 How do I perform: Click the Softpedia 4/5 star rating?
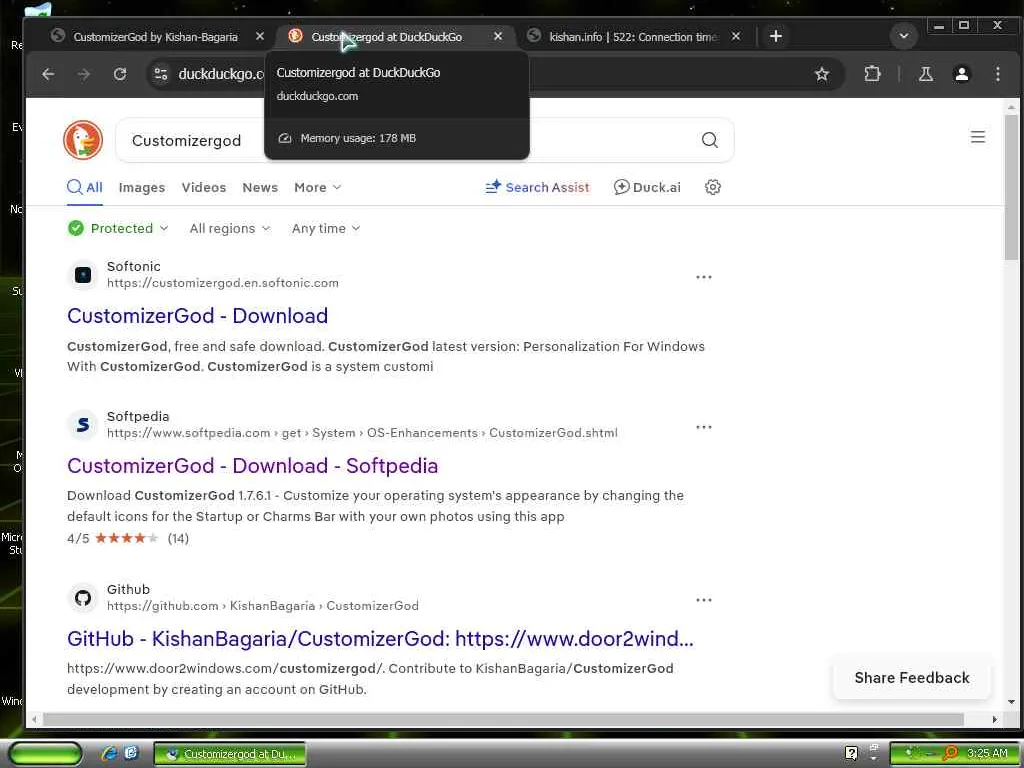point(127,538)
